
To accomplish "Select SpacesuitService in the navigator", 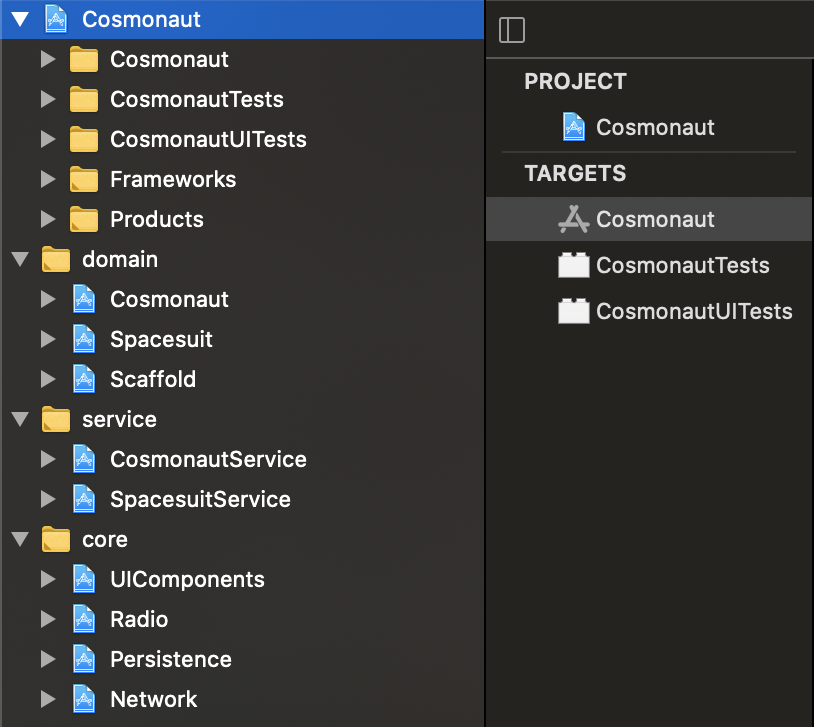I will [x=200, y=499].
